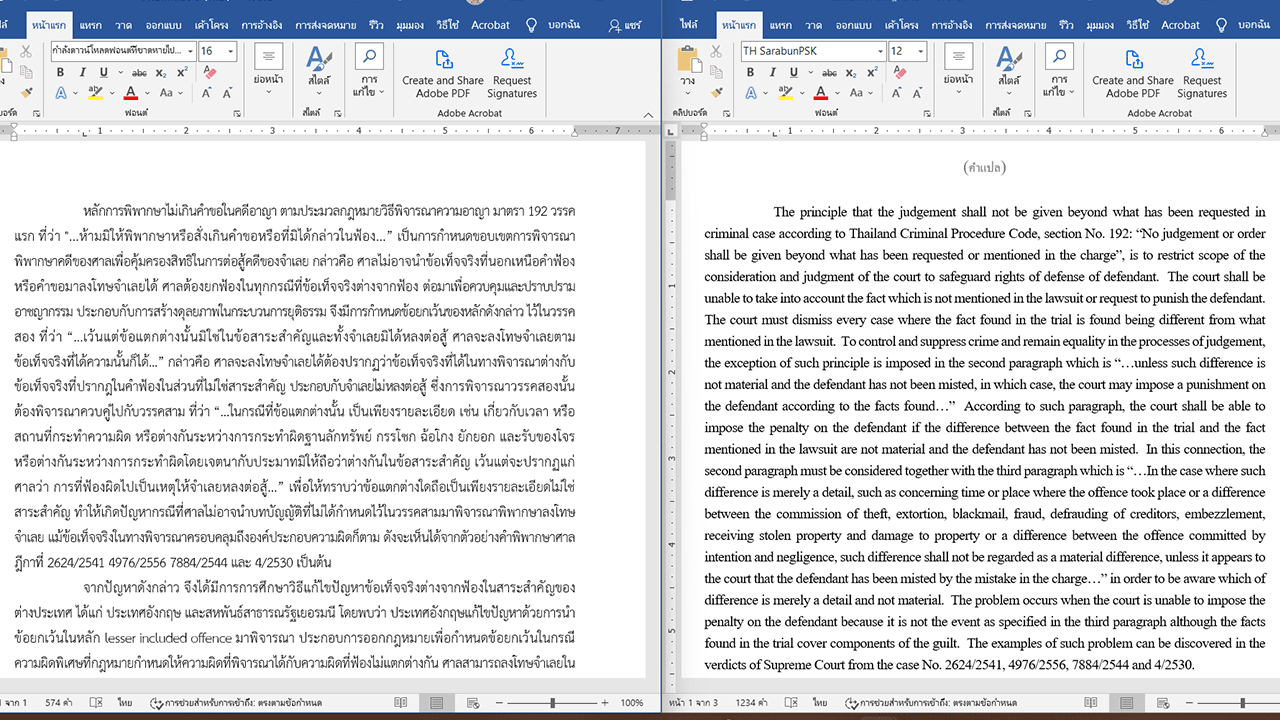Click Tell Me lightbulb in left window
Image resolution: width=1280 pixels, height=720 pixels.
tap(532, 24)
